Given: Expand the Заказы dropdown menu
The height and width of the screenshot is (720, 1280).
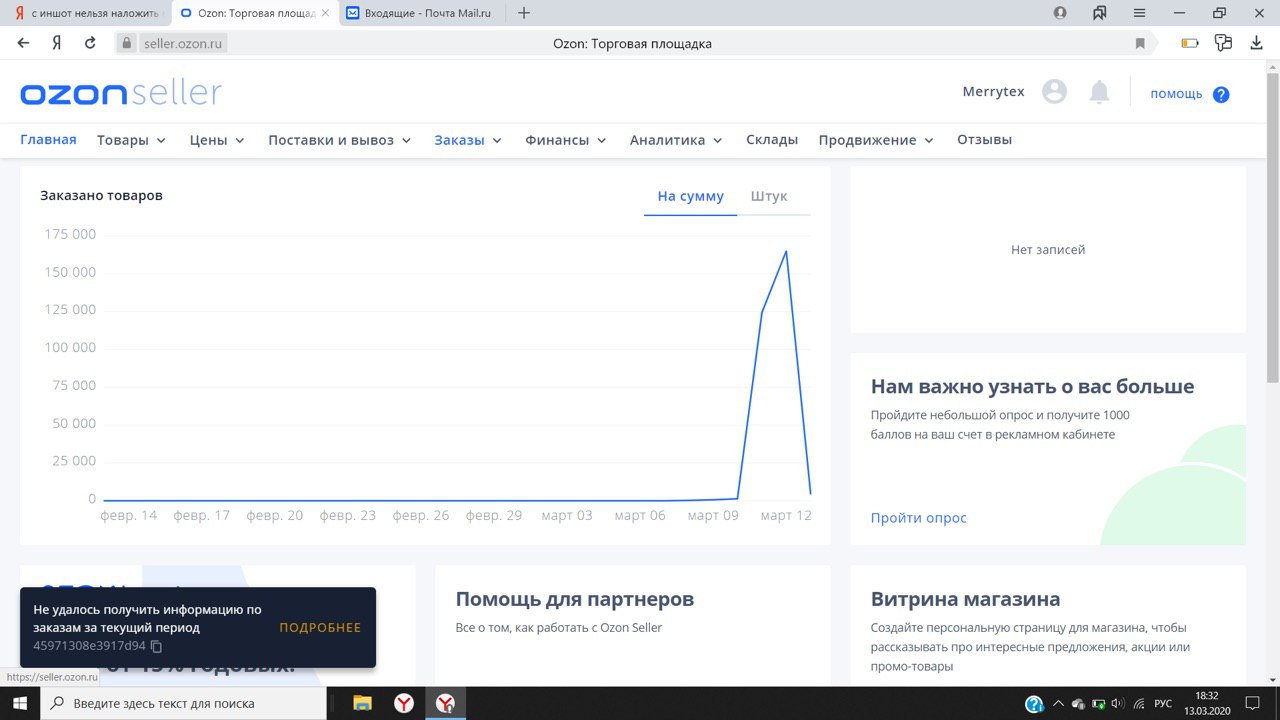Looking at the screenshot, I should 467,140.
